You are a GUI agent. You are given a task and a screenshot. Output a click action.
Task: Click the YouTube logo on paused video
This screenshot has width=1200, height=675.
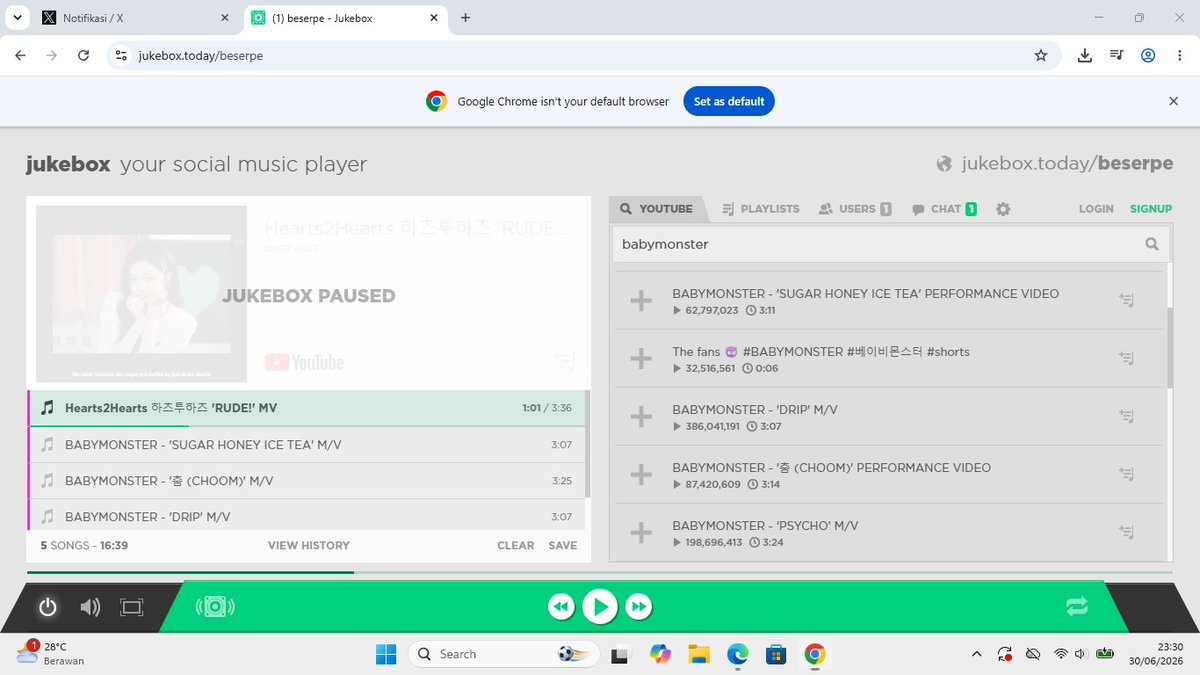pos(304,362)
